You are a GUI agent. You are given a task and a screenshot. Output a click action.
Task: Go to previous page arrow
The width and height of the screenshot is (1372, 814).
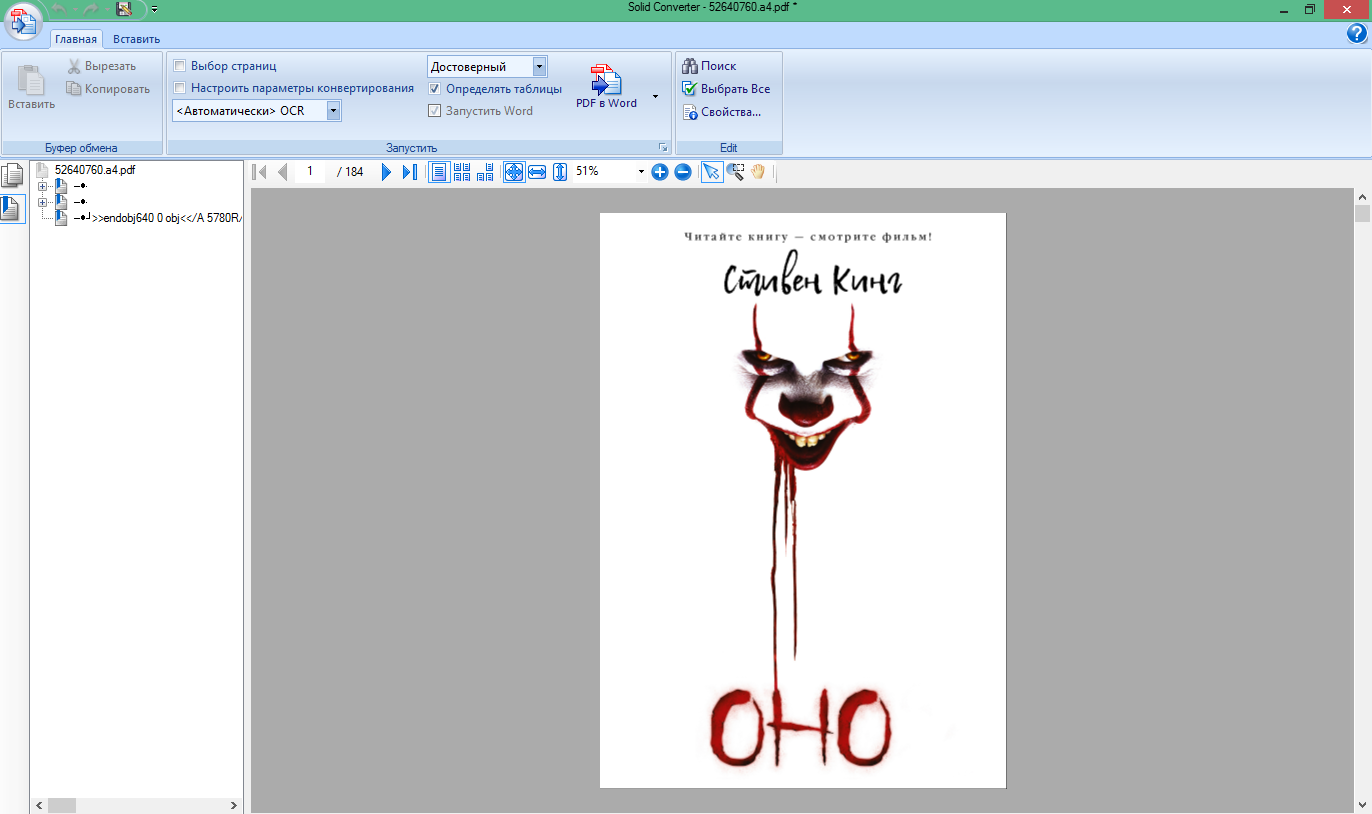pos(282,172)
